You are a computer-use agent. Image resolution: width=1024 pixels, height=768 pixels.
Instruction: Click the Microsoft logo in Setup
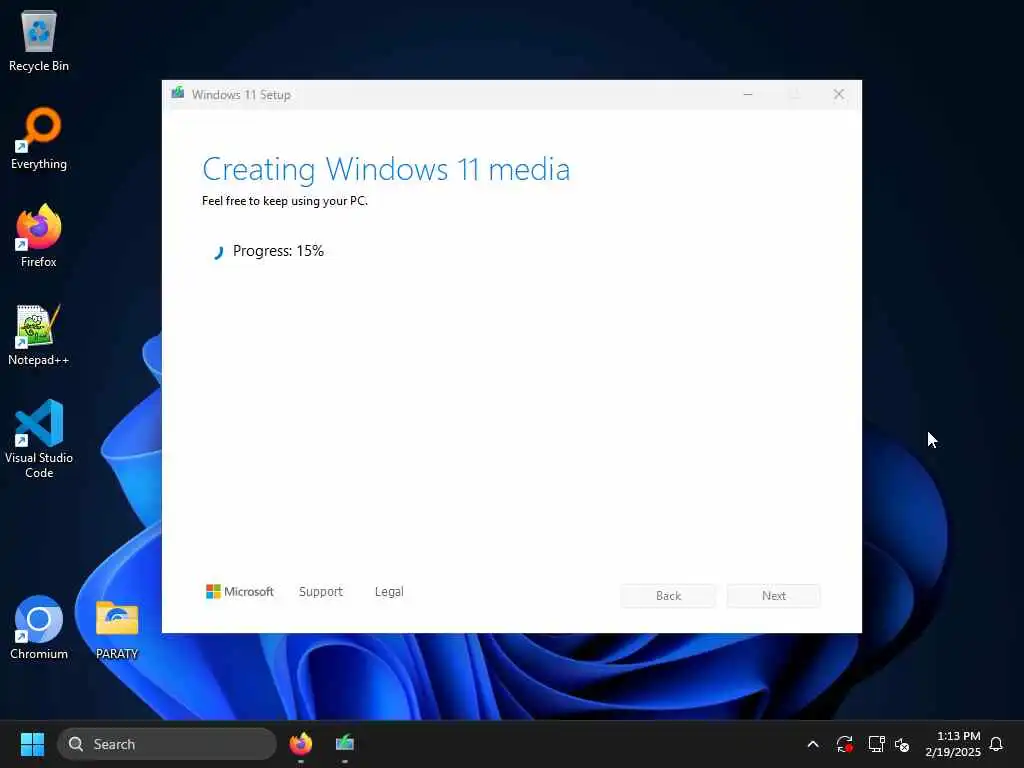point(240,592)
